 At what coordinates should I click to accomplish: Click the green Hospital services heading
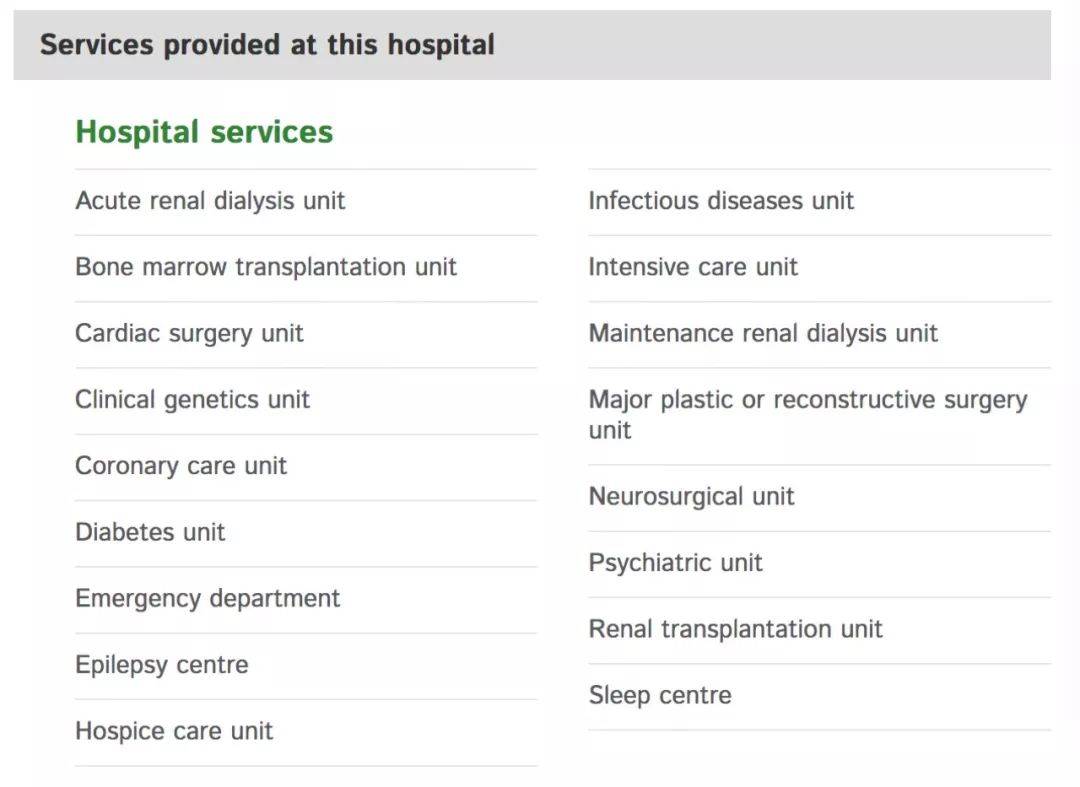(204, 132)
